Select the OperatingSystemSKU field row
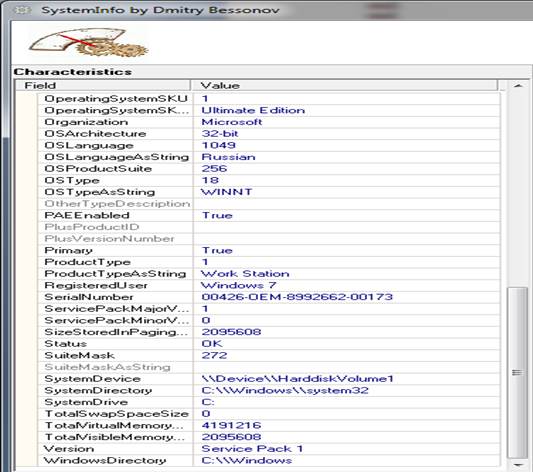Viewport: 533px width, 472px height. (x=116, y=99)
